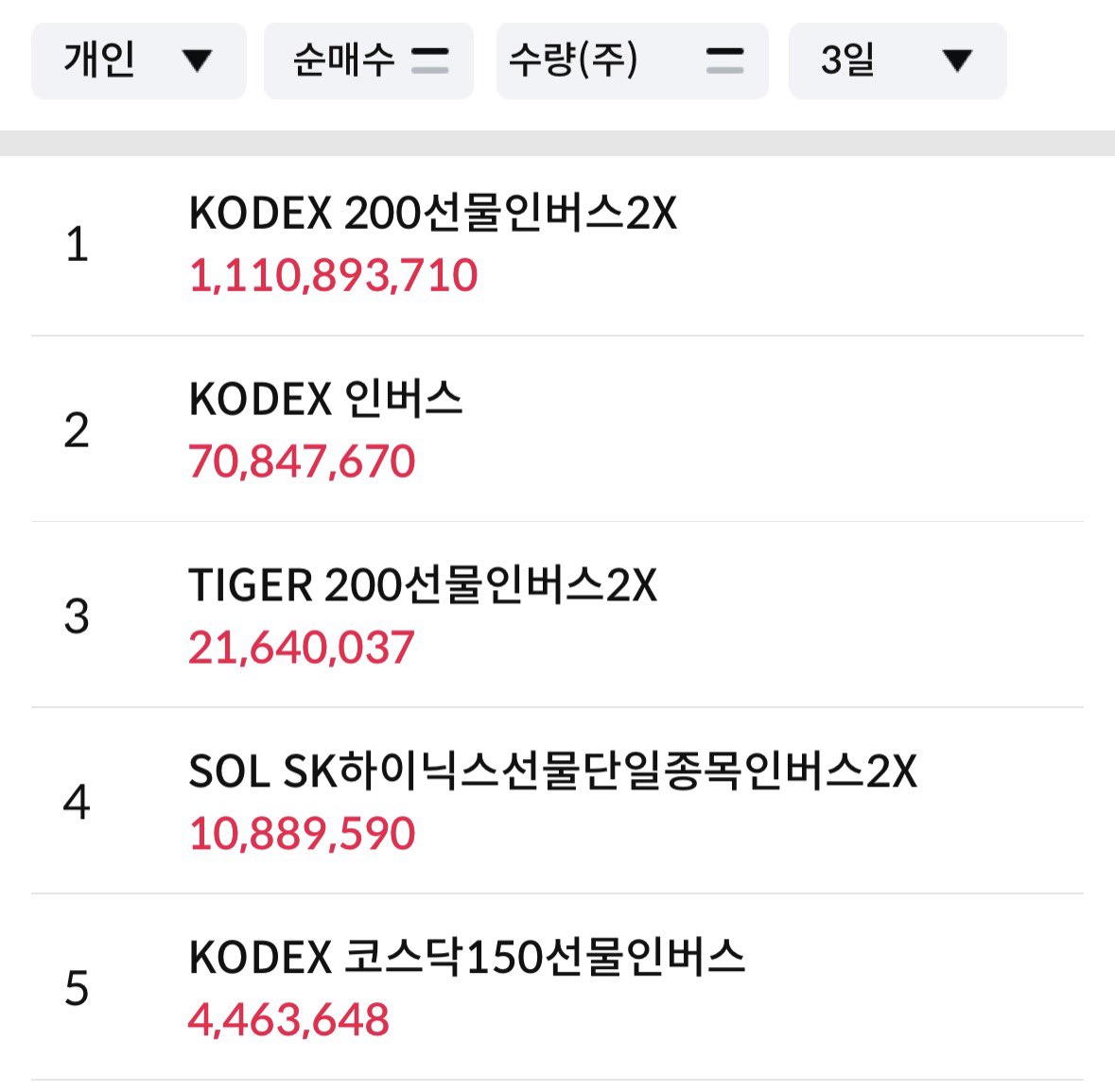
Task: Click the arrow icon next to 3일
Action: [957, 61]
